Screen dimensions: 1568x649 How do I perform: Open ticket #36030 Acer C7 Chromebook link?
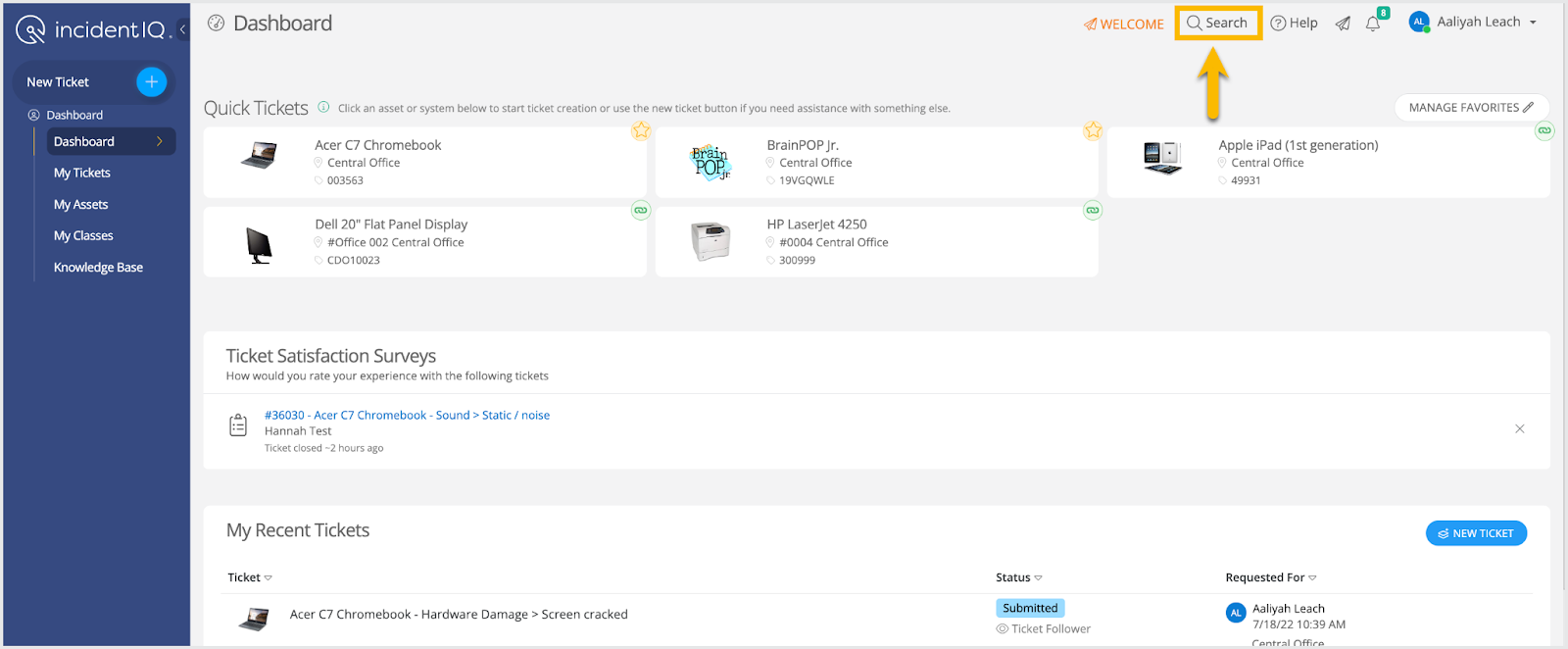407,416
